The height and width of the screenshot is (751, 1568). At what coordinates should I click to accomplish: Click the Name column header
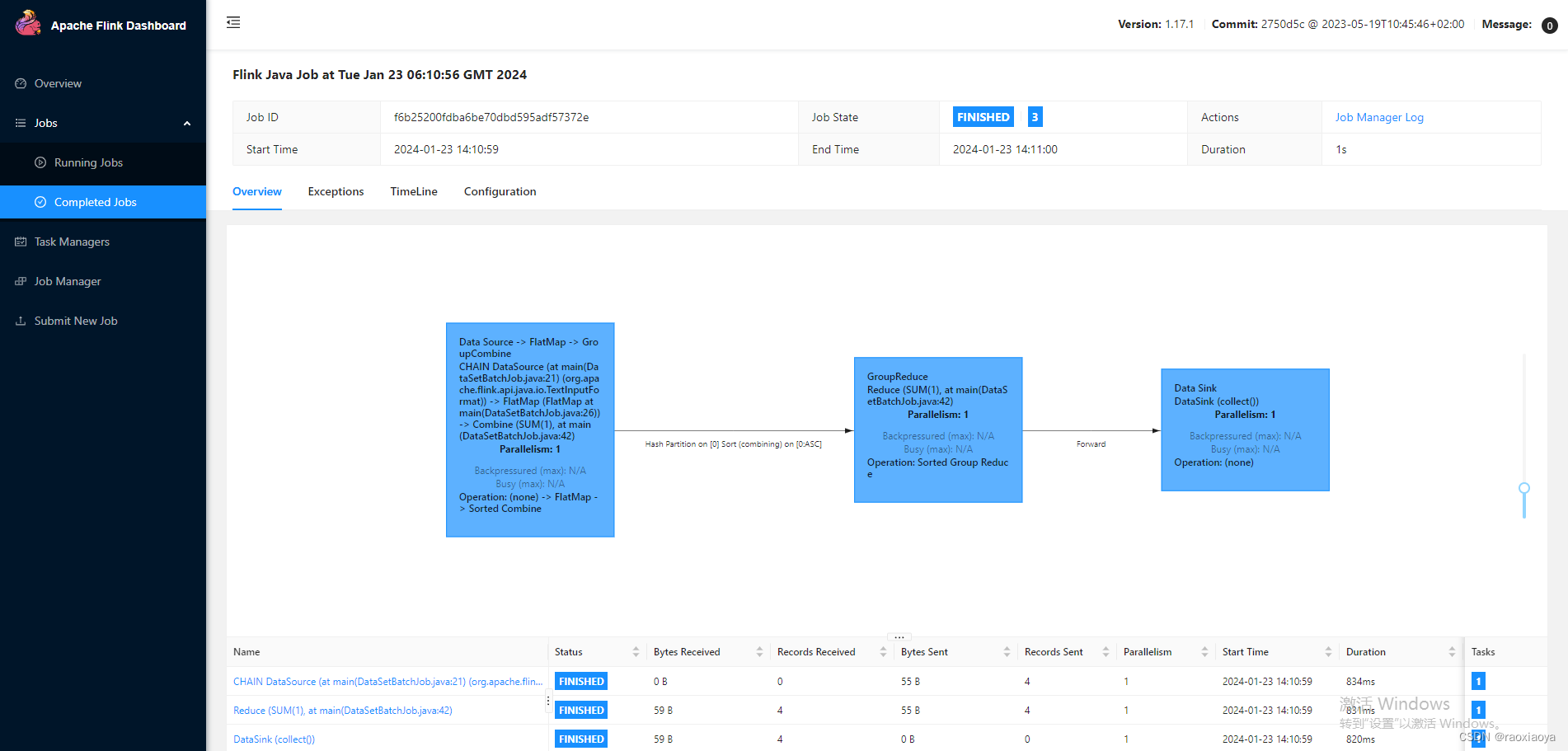[x=246, y=652]
